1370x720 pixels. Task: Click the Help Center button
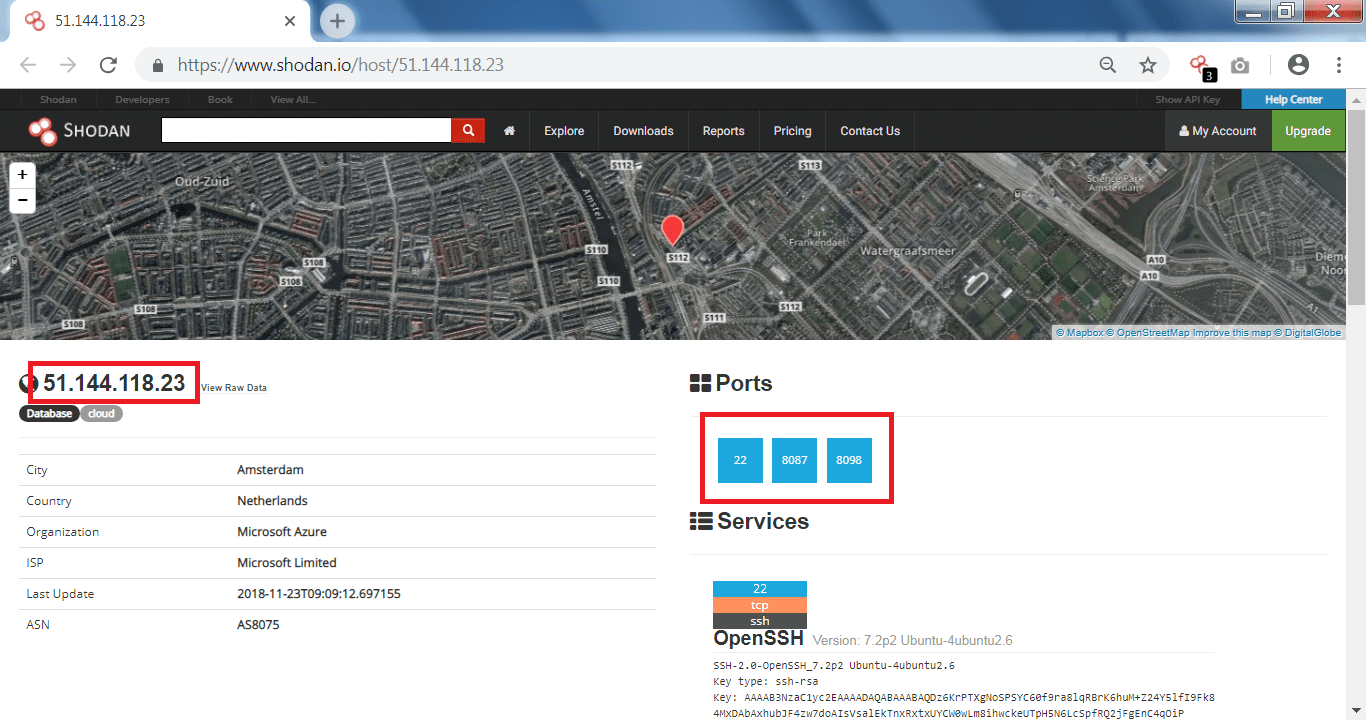[x=1293, y=100]
